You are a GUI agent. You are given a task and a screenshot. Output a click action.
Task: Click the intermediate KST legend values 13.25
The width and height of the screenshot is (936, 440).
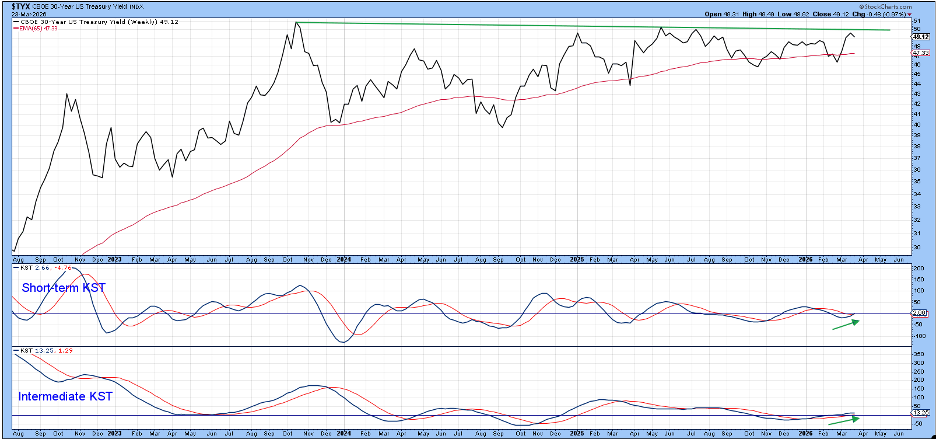44,351
